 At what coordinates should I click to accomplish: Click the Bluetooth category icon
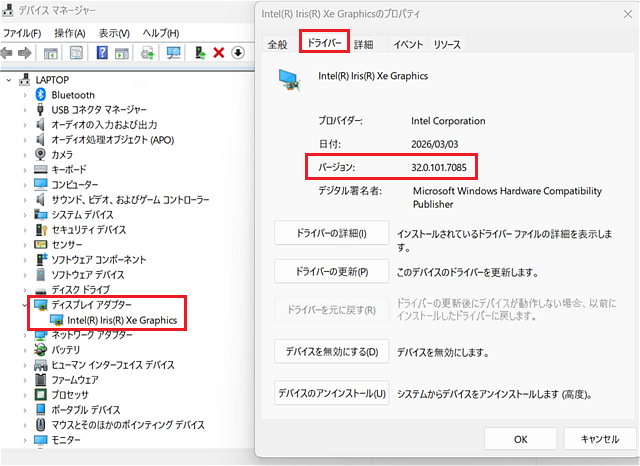40,95
